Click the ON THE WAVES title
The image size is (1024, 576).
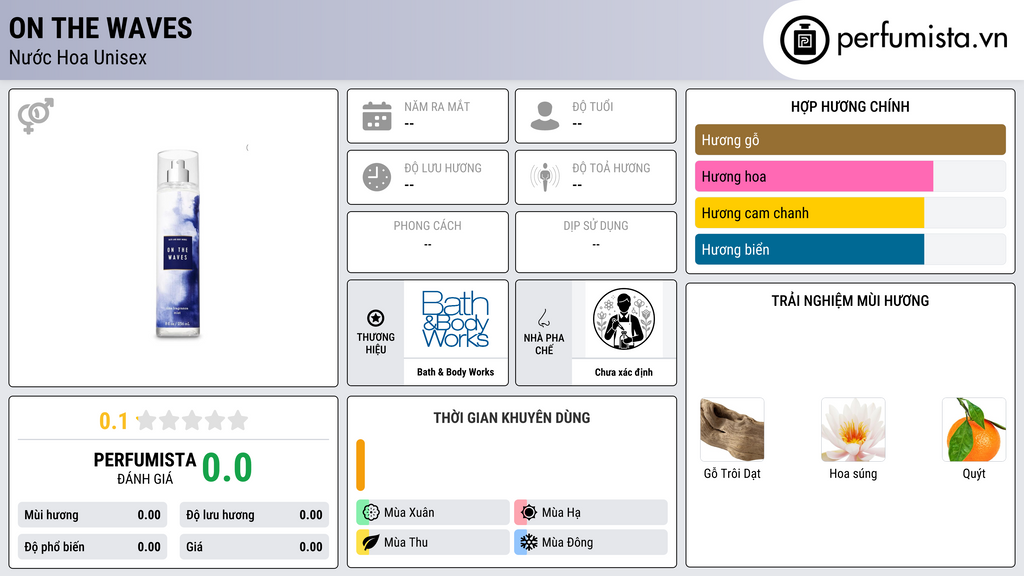[x=101, y=29]
